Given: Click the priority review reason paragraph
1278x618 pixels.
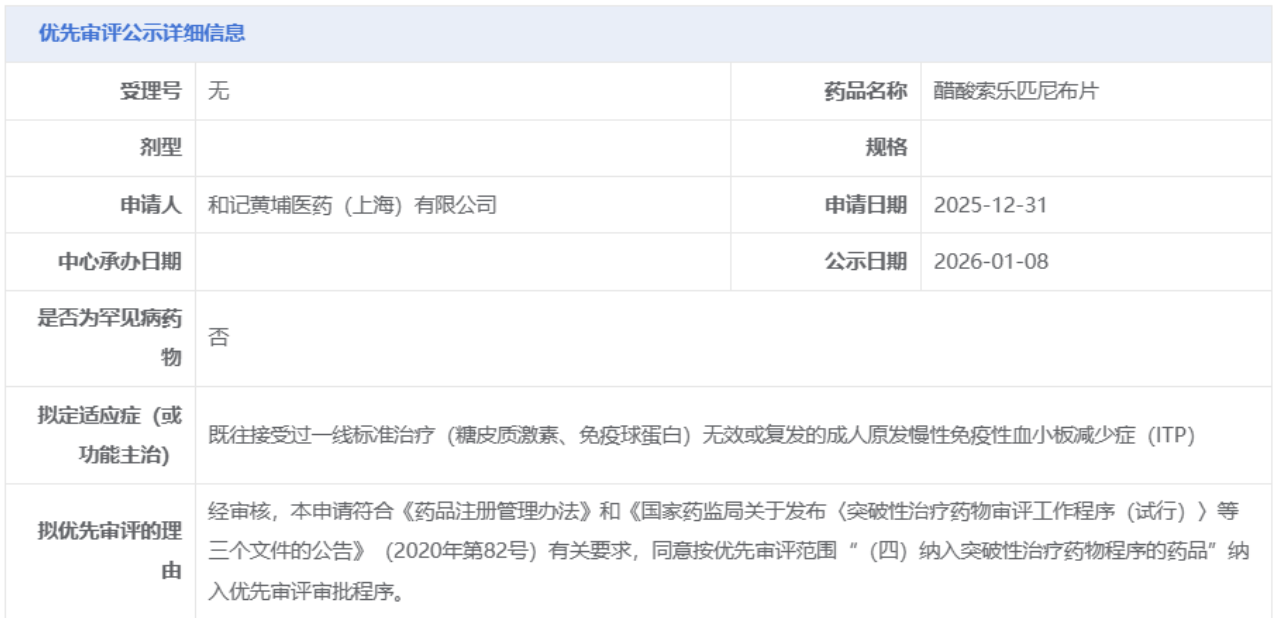Looking at the screenshot, I should pos(728,551).
